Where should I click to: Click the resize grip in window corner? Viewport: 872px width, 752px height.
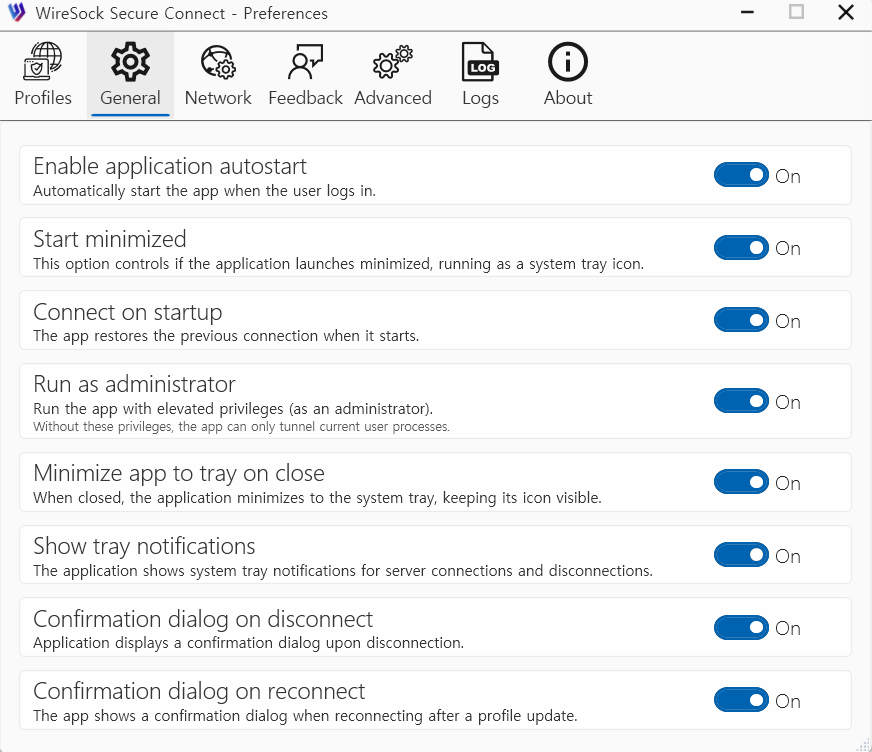point(863,744)
